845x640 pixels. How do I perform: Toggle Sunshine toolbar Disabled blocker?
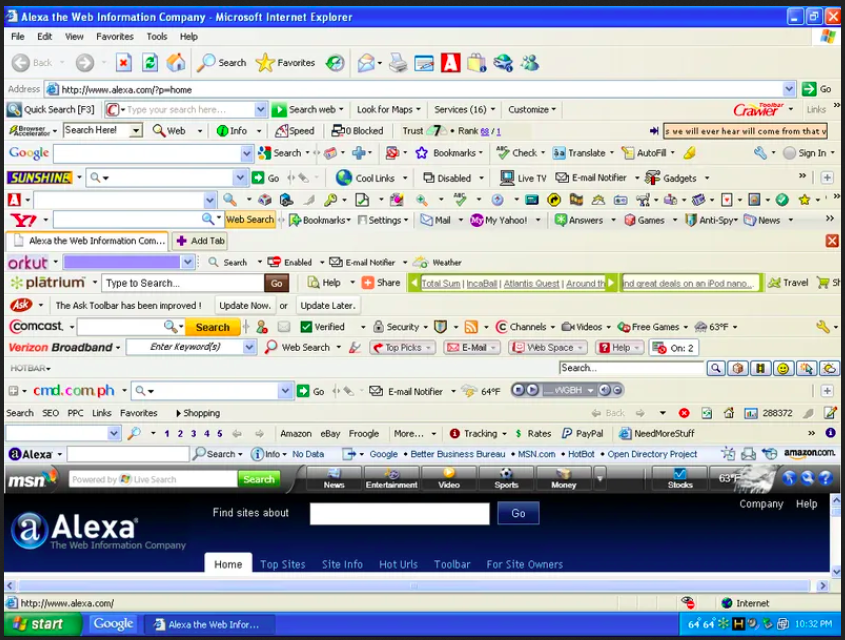(447, 178)
